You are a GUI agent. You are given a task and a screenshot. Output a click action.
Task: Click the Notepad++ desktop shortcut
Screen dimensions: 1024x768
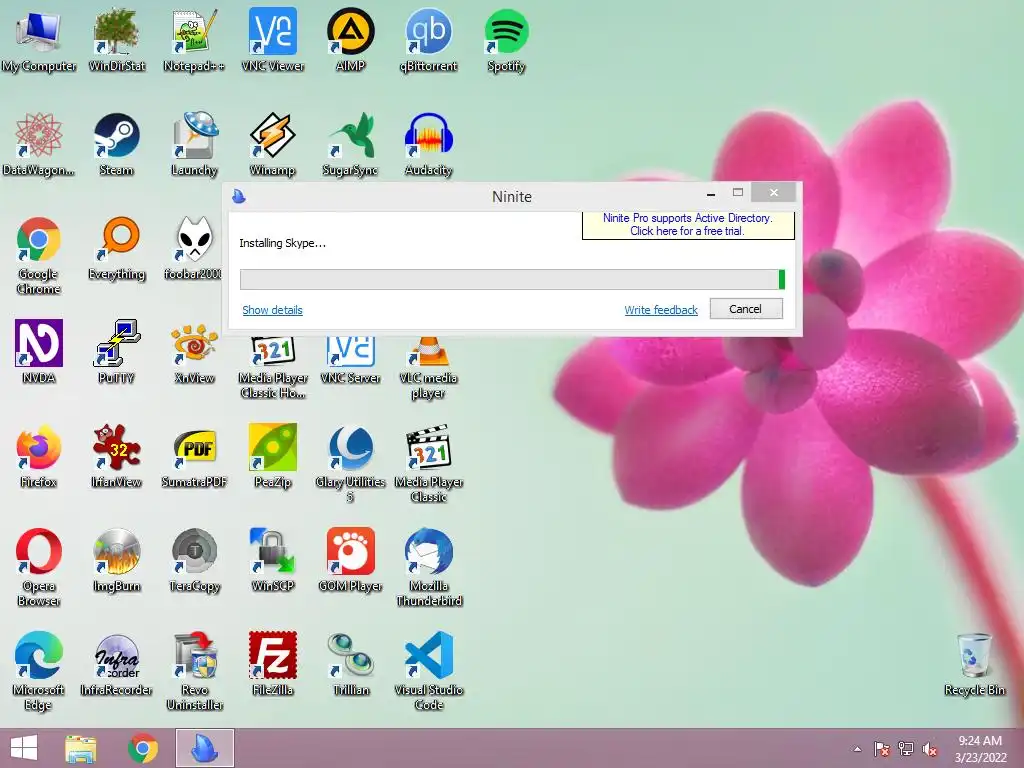[x=194, y=39]
